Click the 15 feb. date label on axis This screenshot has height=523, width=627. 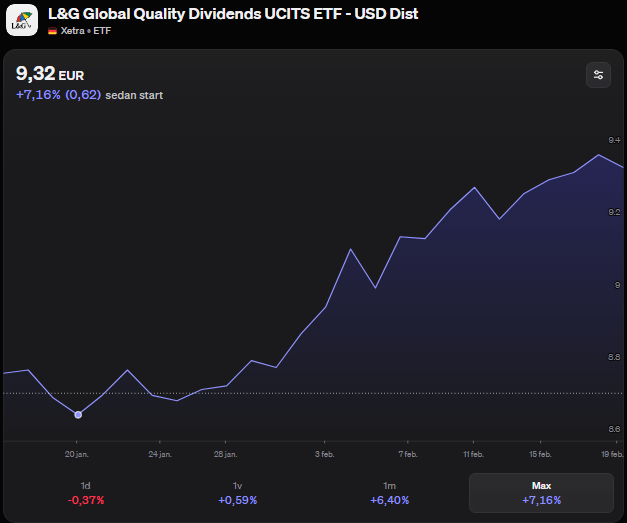pos(540,454)
